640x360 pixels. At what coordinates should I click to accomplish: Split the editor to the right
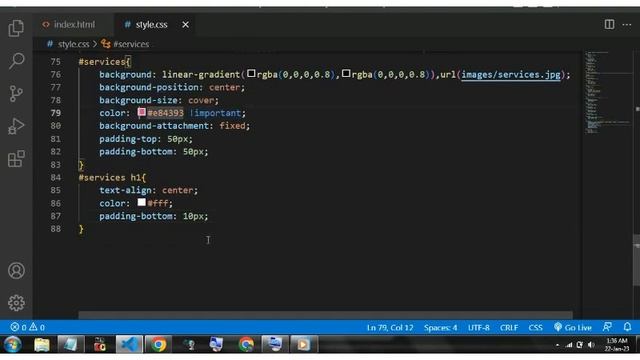pyautogui.click(x=609, y=24)
